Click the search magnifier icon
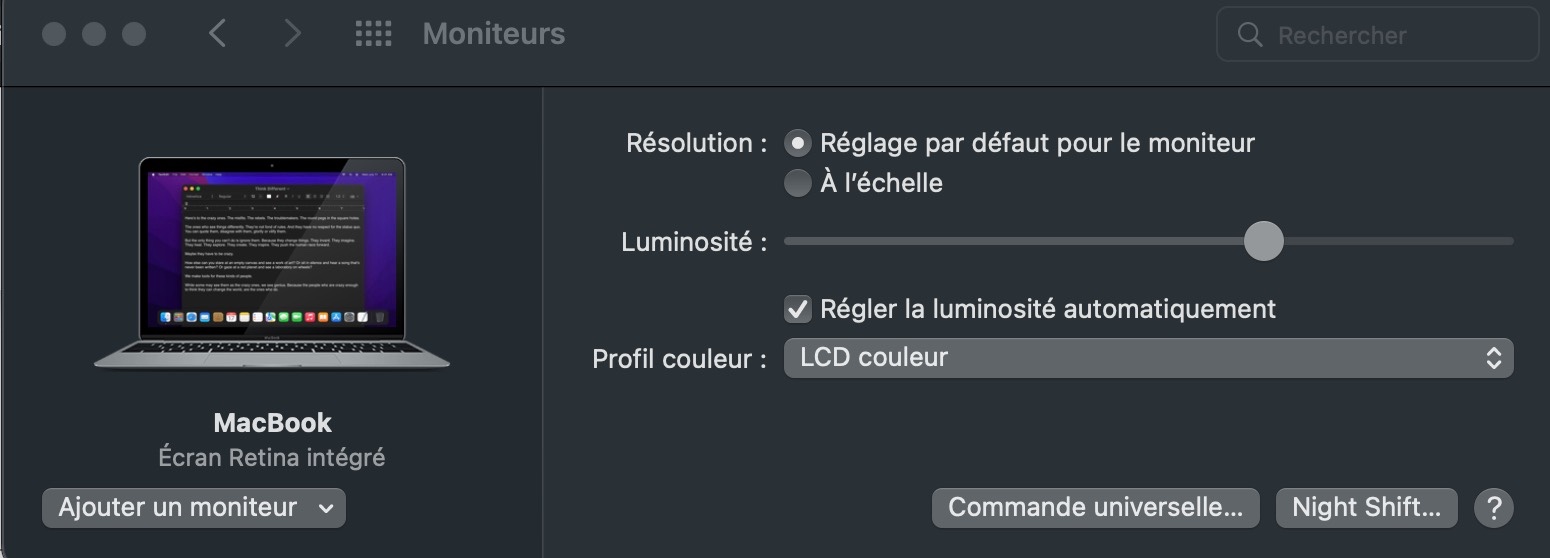 tap(1249, 35)
